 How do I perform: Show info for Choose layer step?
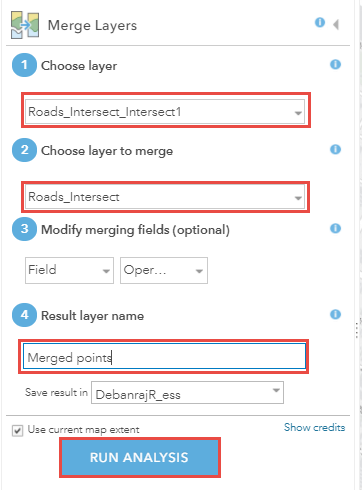(x=335, y=64)
